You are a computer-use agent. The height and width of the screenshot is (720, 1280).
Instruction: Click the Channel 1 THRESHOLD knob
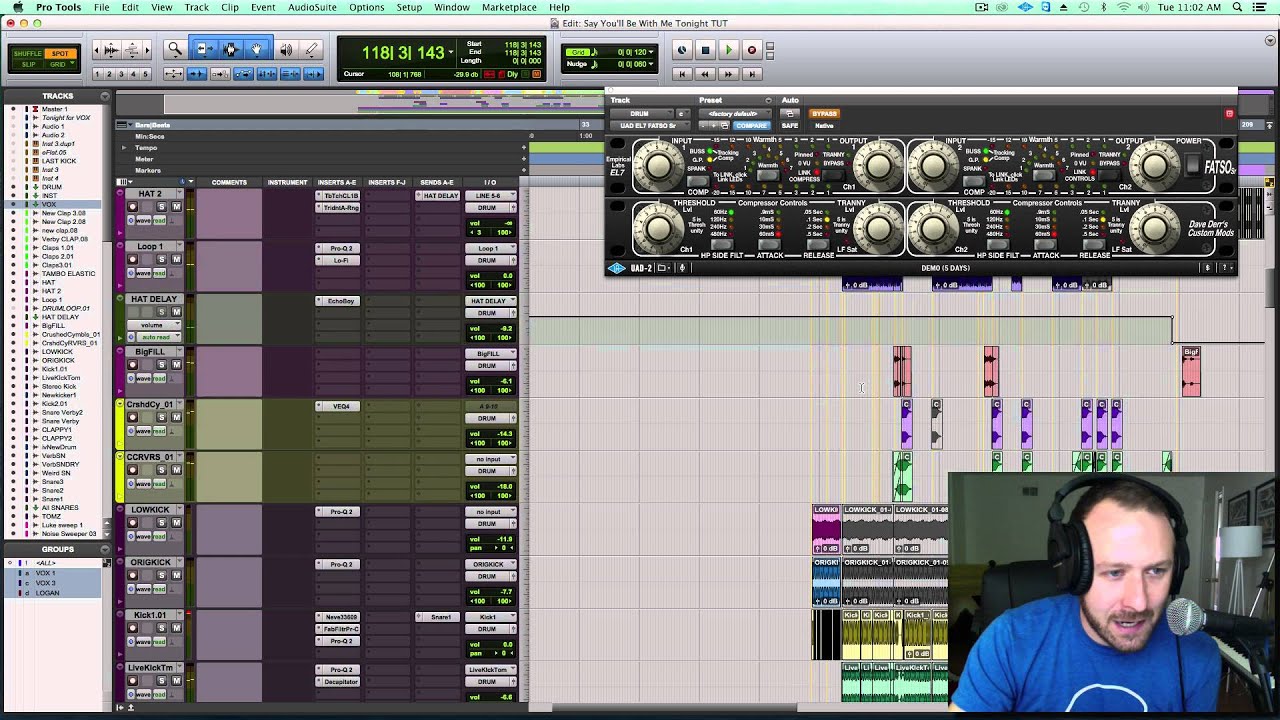[x=659, y=229]
